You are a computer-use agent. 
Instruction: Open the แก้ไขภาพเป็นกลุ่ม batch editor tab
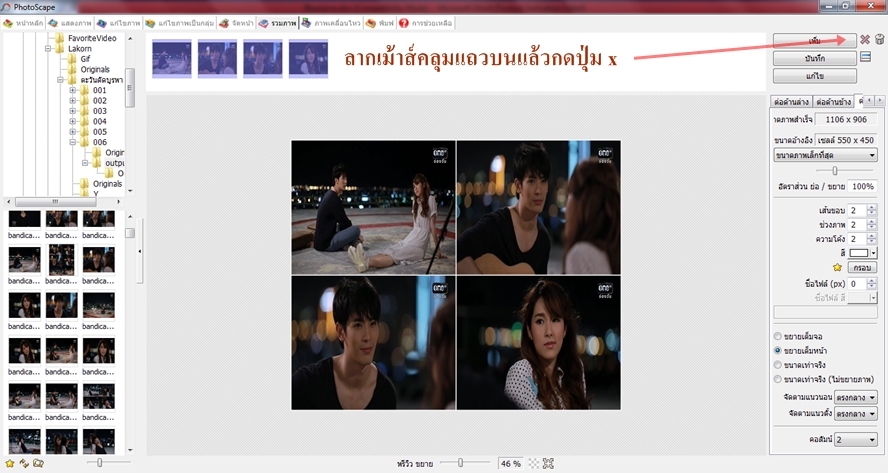(180, 23)
